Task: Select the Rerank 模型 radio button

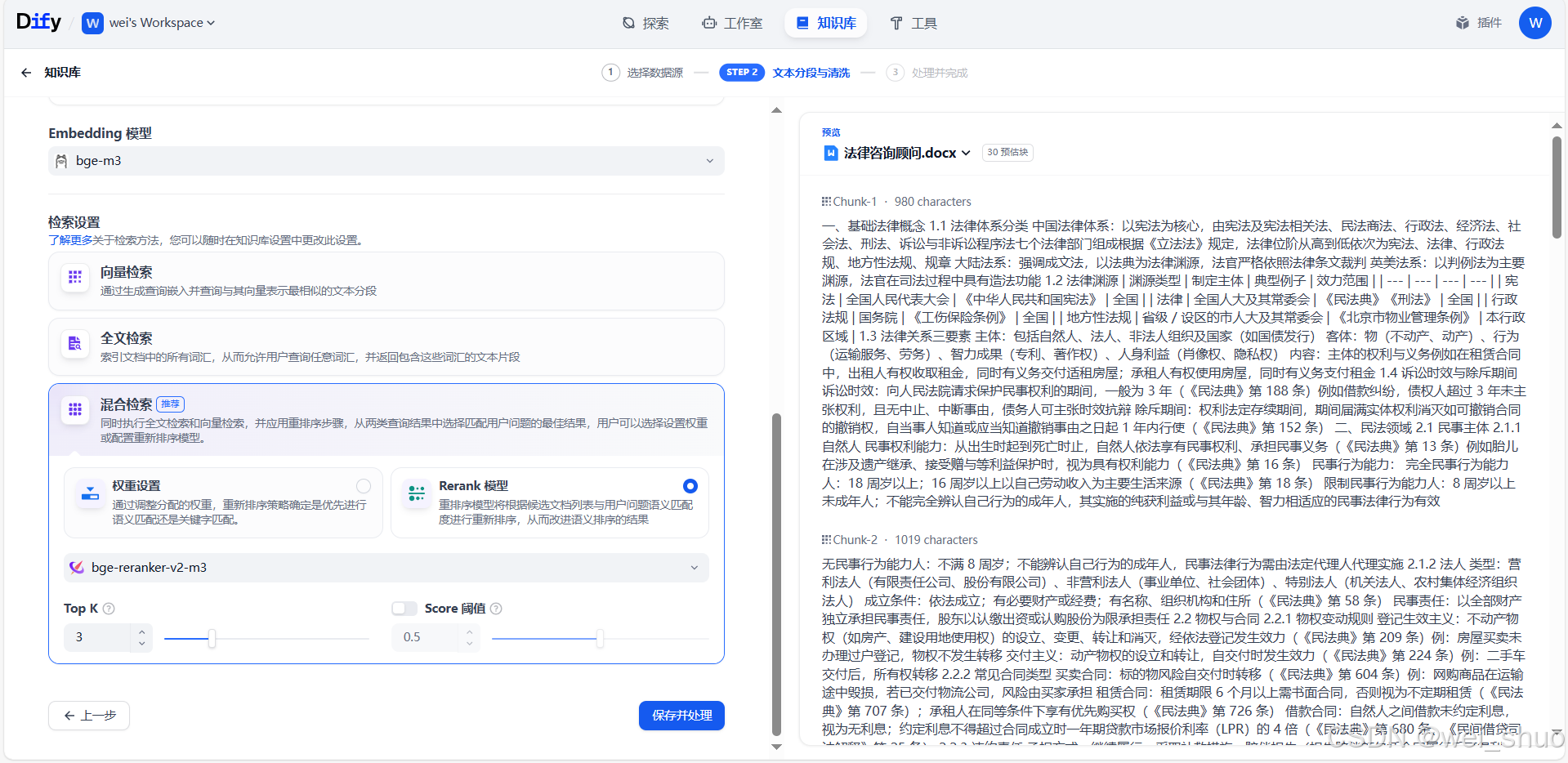Action: click(x=690, y=485)
